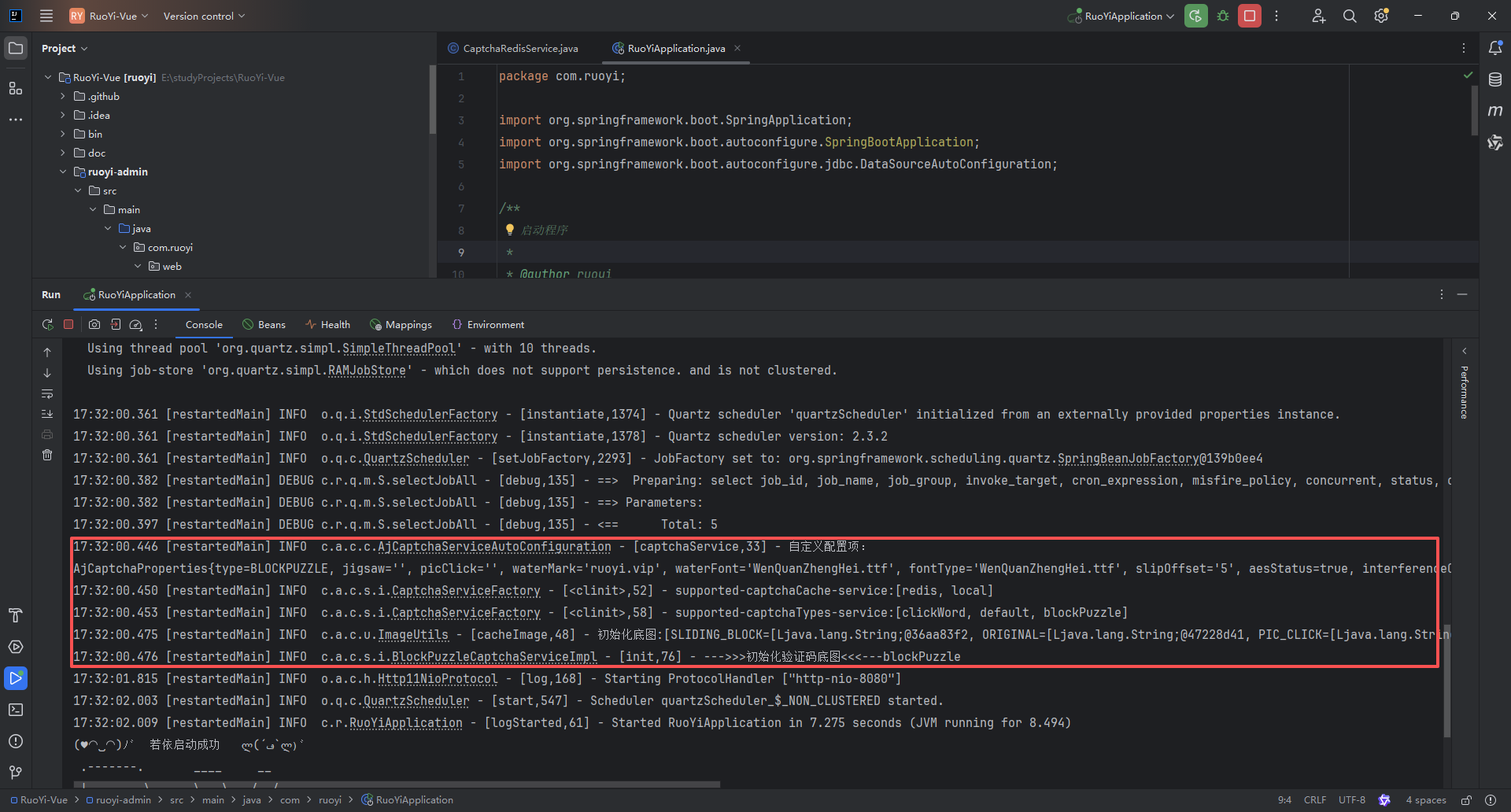Open the Services tool window icon

coord(16,647)
